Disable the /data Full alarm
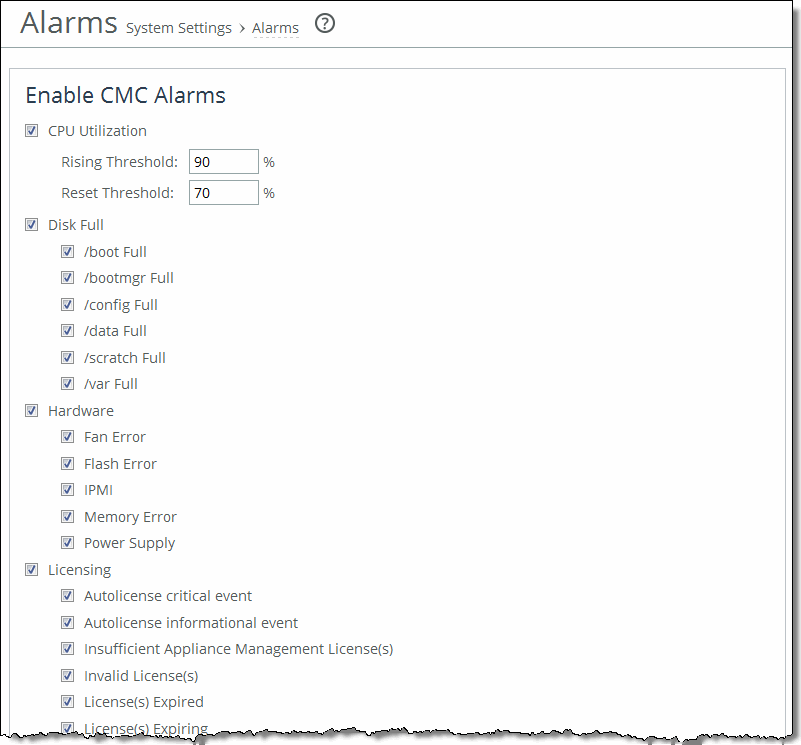The image size is (801, 745). coord(67,330)
